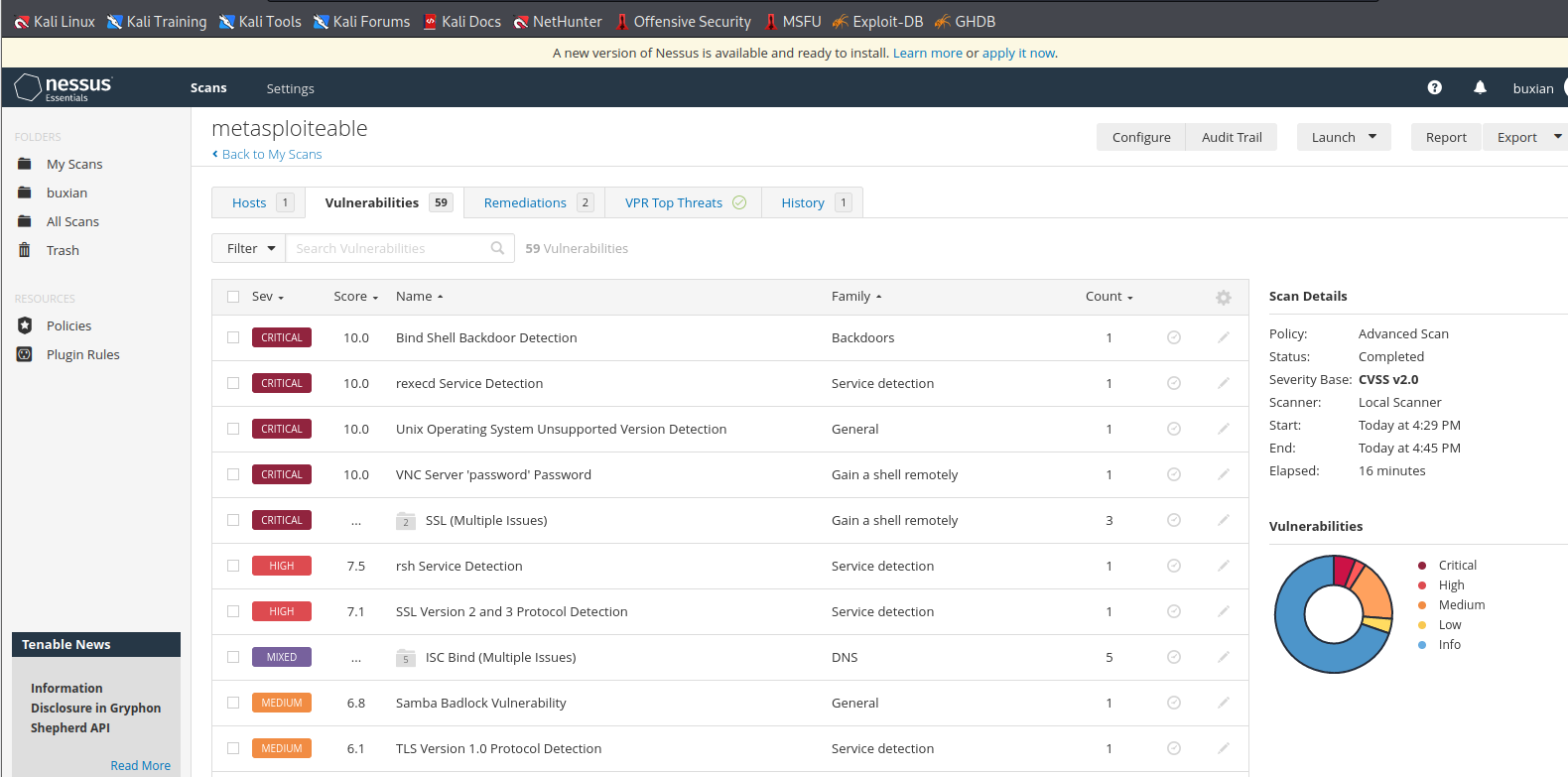
Task: Open vulnerability table settings gear
Action: pyautogui.click(x=1224, y=297)
